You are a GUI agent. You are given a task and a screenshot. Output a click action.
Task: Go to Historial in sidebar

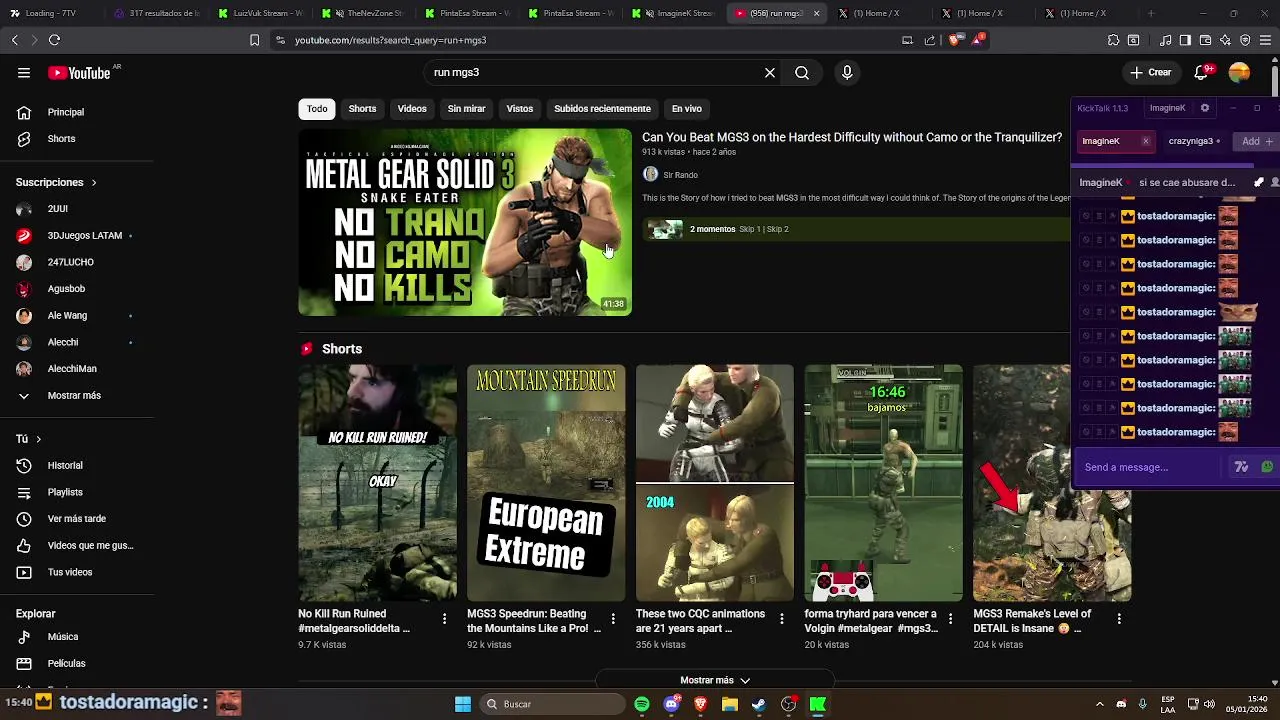[x=65, y=465]
